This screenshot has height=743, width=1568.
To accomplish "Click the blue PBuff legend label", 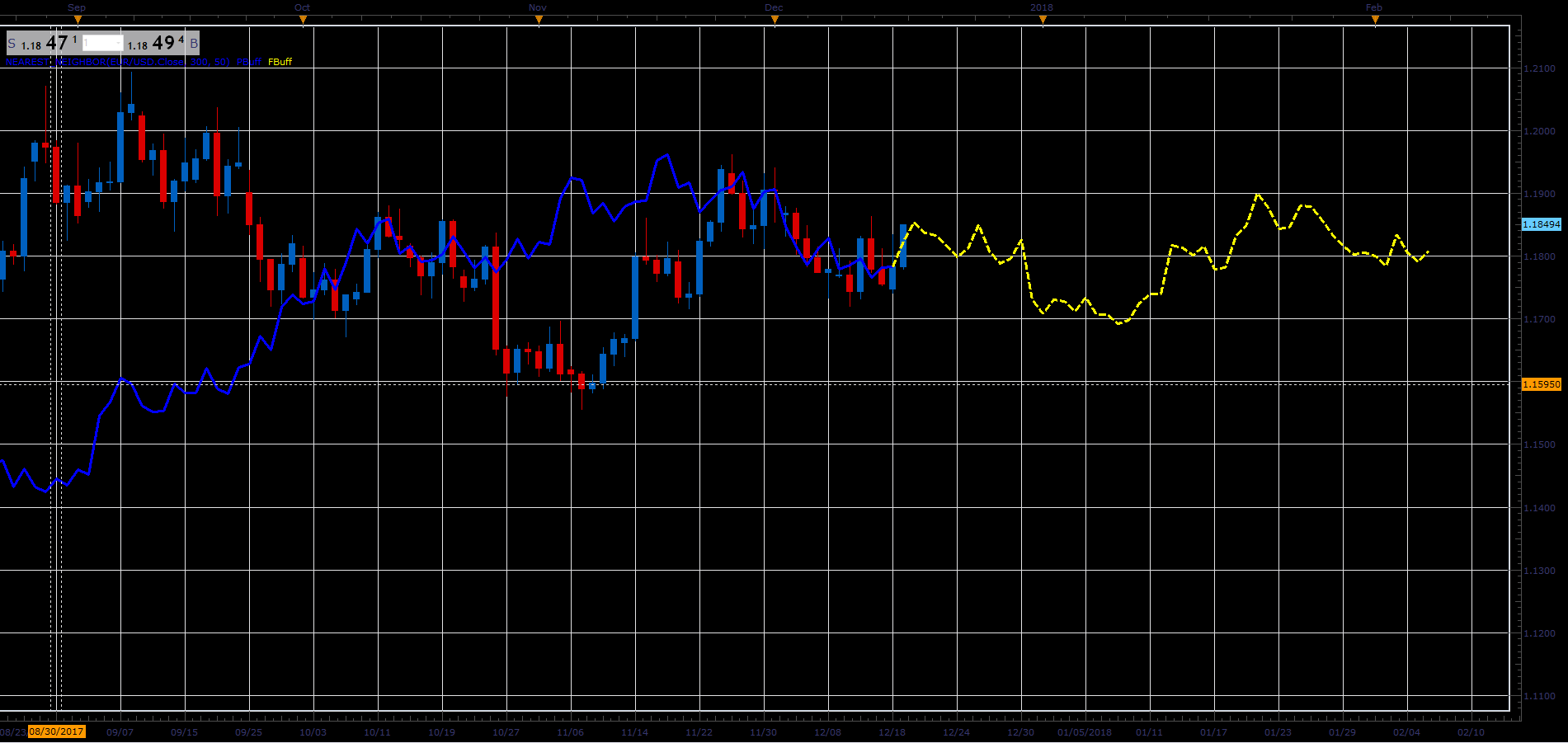I will pyautogui.click(x=249, y=62).
